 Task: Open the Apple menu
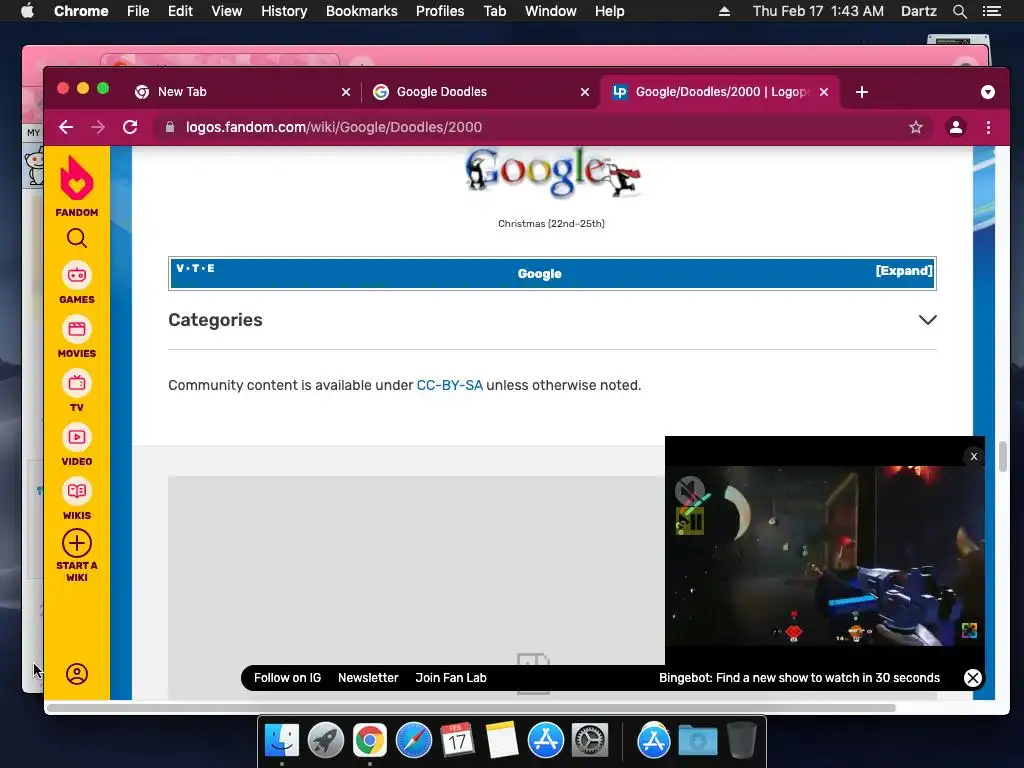27,11
